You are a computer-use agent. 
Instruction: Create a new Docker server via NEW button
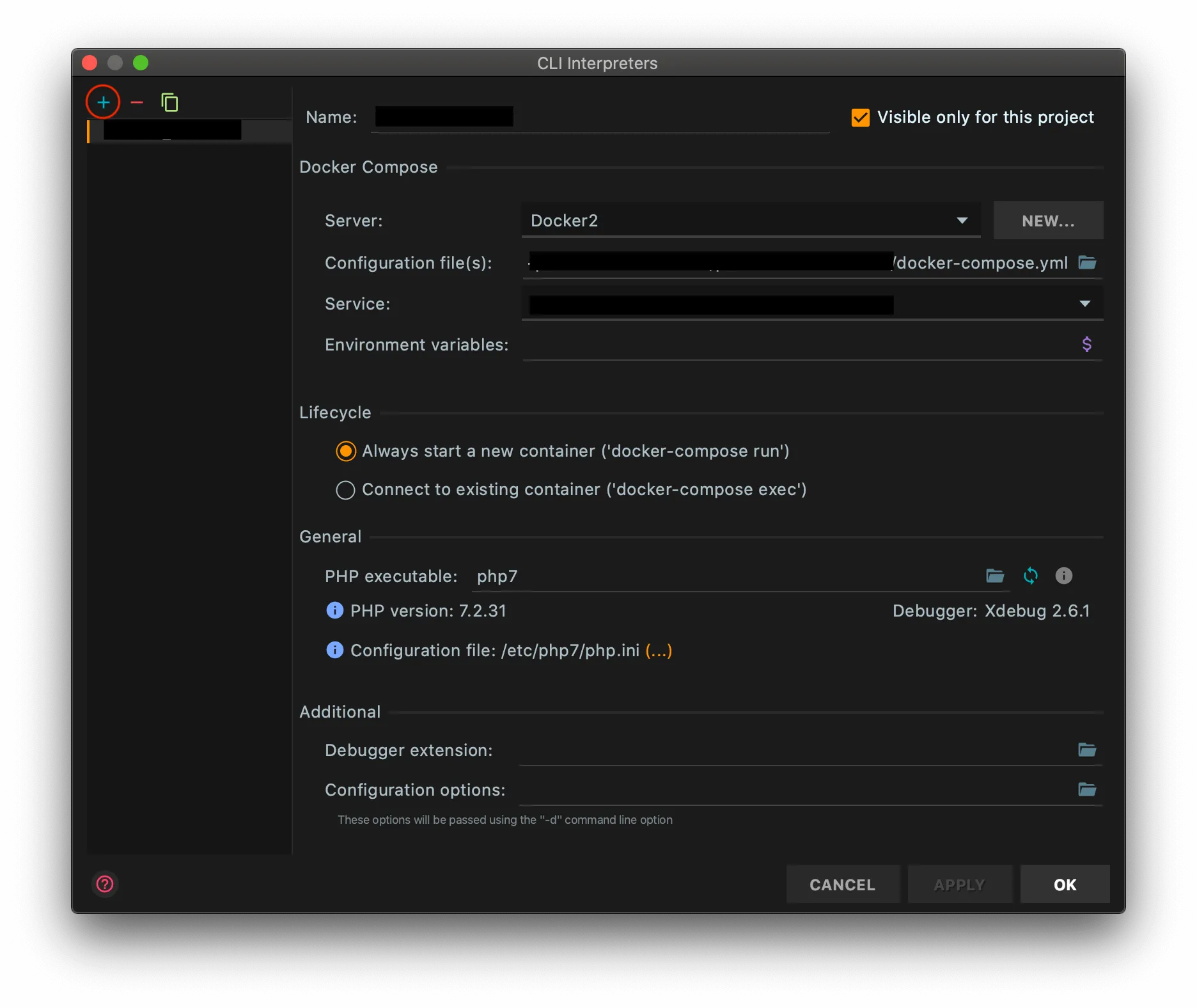pos(1048,220)
